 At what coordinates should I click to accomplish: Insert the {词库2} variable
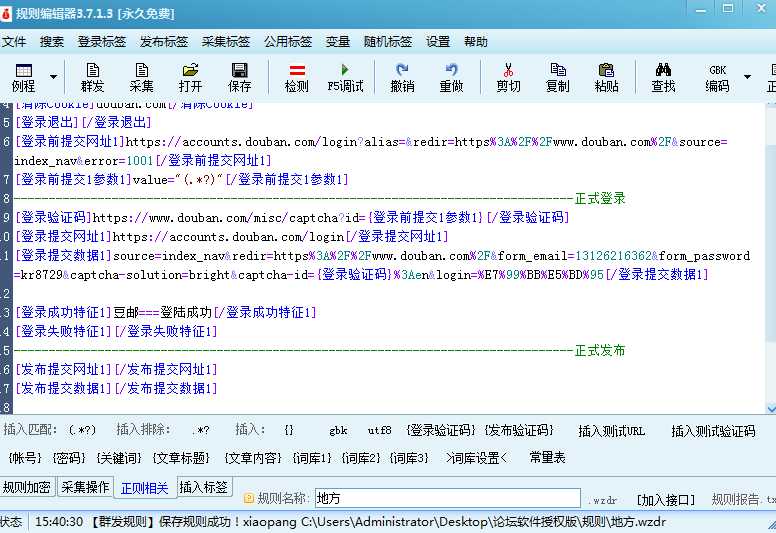pyautogui.click(x=361, y=458)
